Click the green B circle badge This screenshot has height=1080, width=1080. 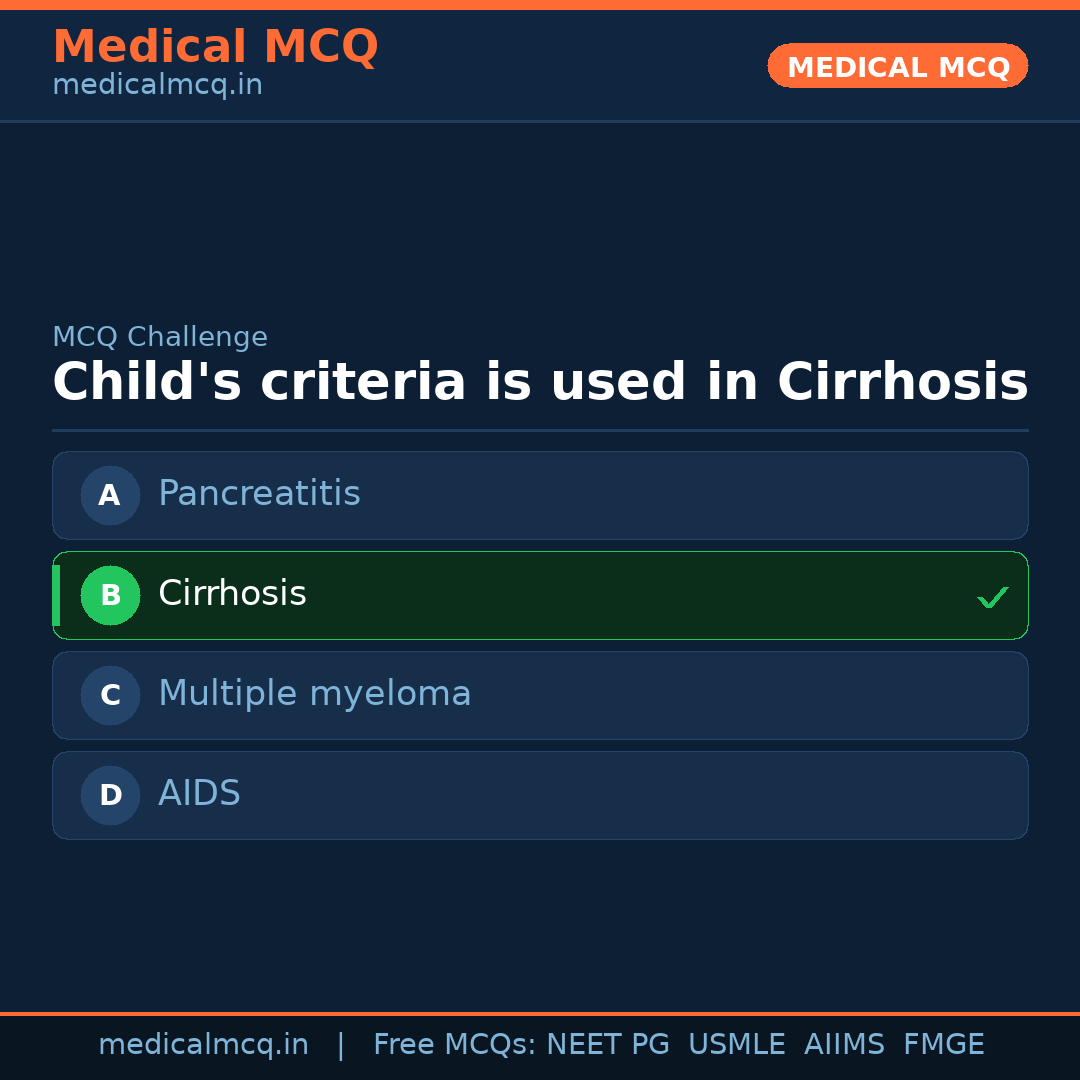point(110,595)
